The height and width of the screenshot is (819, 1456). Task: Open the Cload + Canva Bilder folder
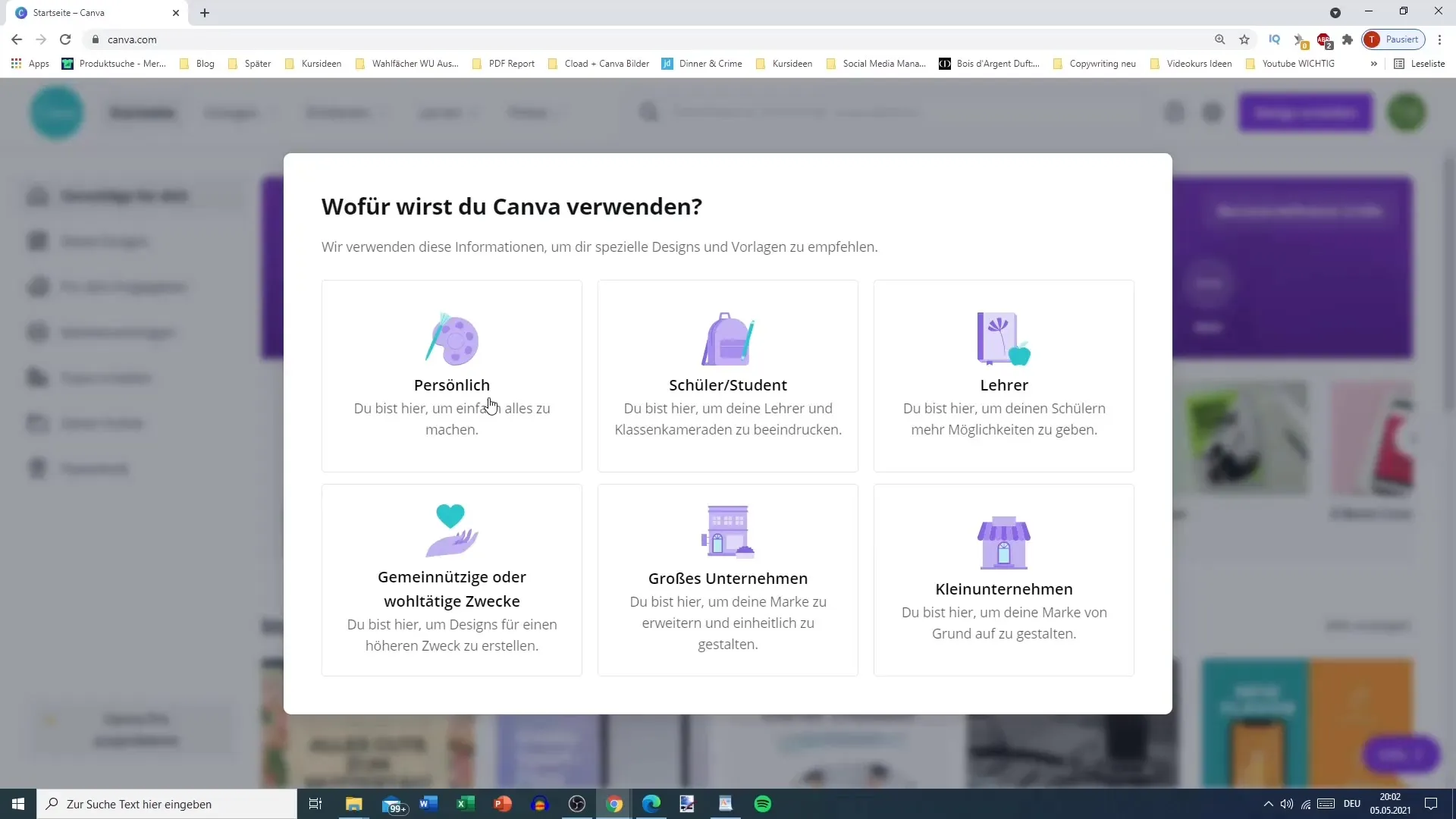(599, 64)
